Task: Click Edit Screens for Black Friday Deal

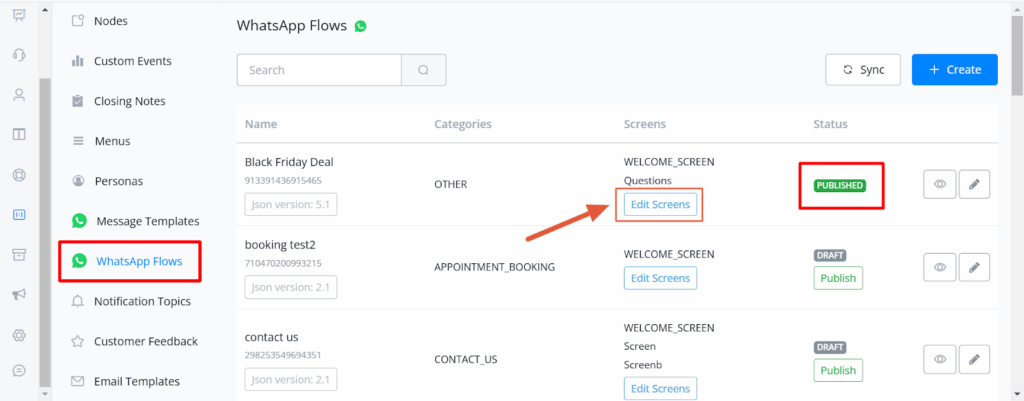Action: coord(660,204)
